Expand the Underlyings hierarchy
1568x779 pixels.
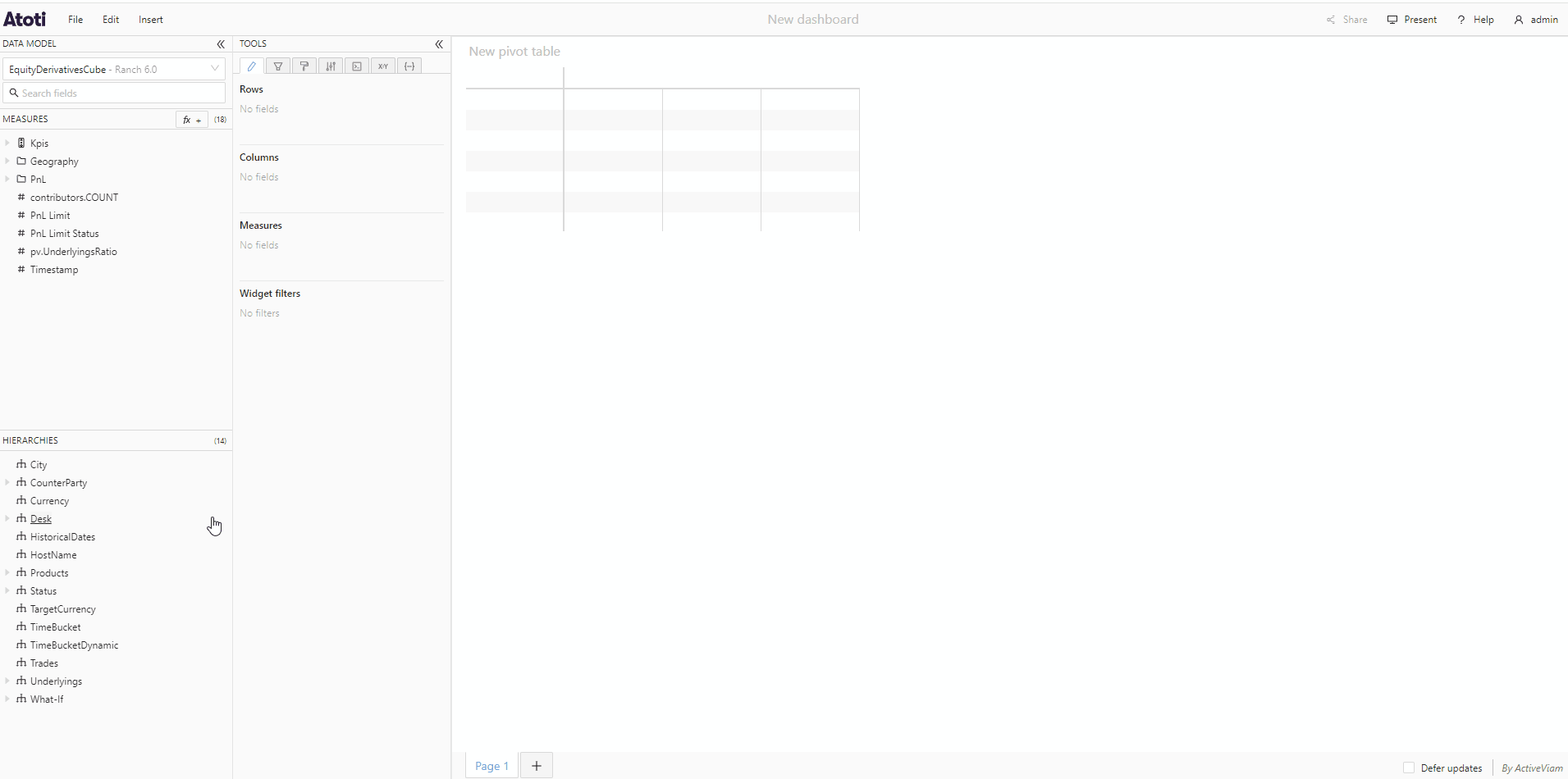click(x=7, y=681)
